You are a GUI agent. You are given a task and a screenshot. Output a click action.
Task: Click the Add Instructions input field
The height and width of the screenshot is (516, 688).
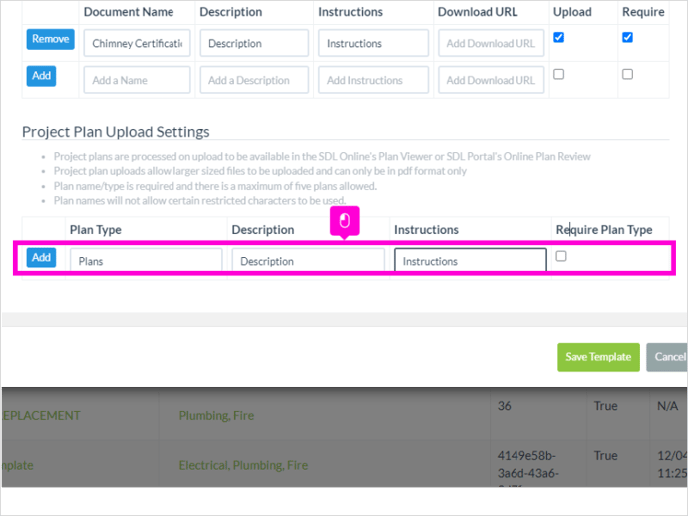373,80
